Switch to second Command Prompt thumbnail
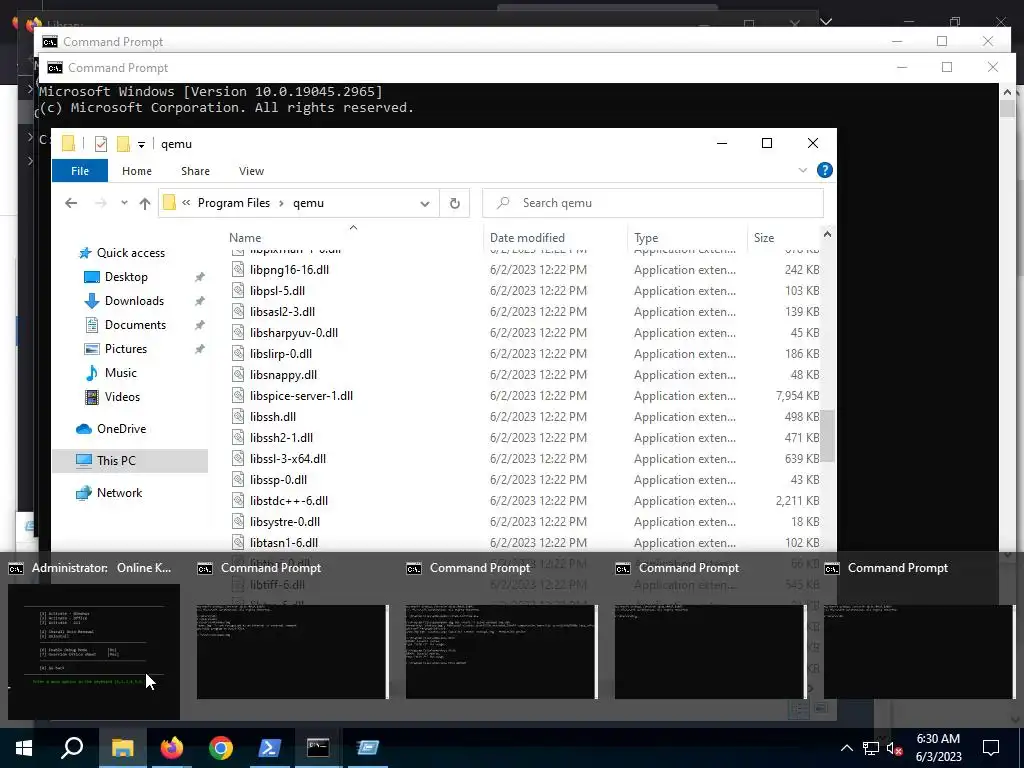The height and width of the screenshot is (768, 1024). point(501,652)
